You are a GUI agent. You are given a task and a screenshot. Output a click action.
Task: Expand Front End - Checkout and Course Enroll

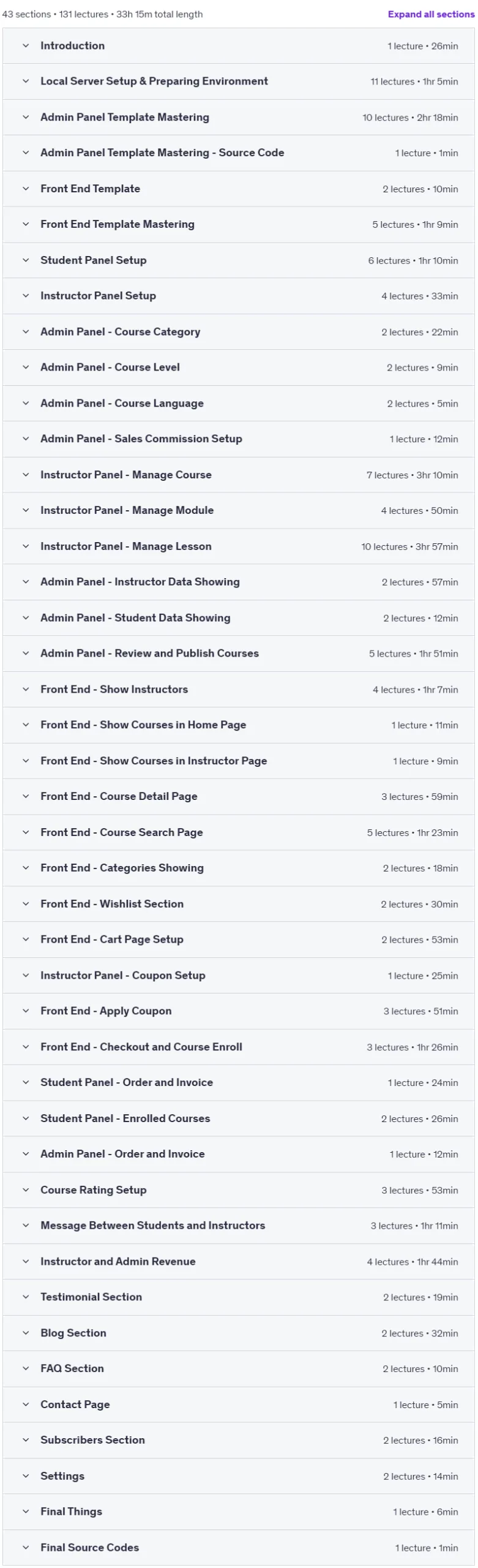pyautogui.click(x=239, y=1047)
